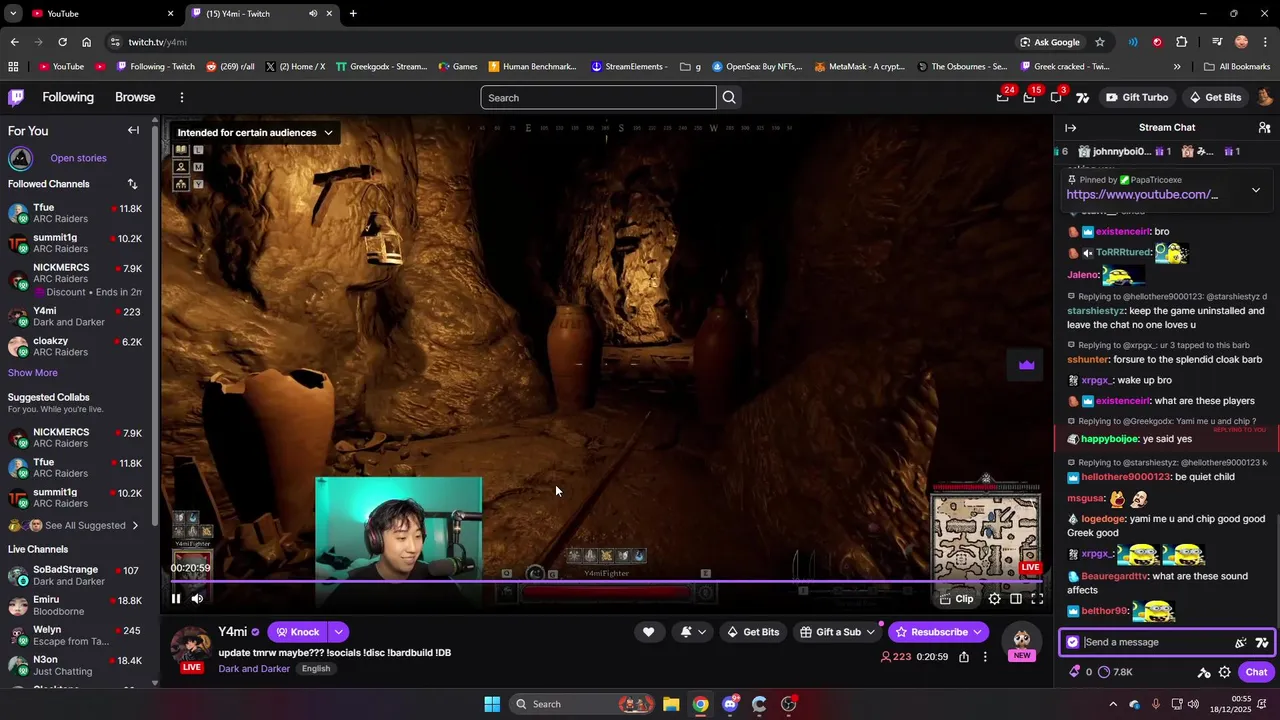Open the three-dot more menu beside Browse
1280x720 pixels.
[x=181, y=97]
